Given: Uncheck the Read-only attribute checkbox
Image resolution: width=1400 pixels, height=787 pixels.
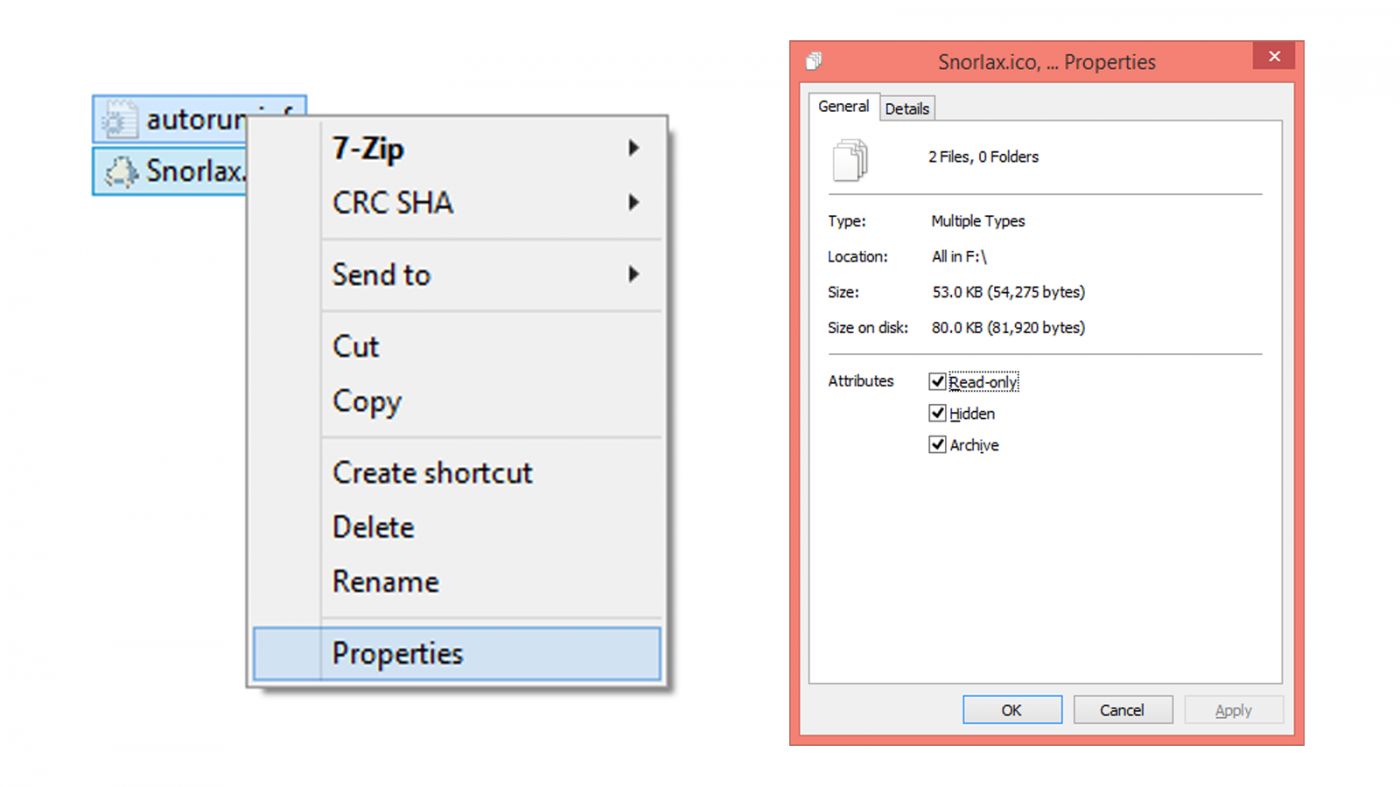Looking at the screenshot, I should point(937,382).
